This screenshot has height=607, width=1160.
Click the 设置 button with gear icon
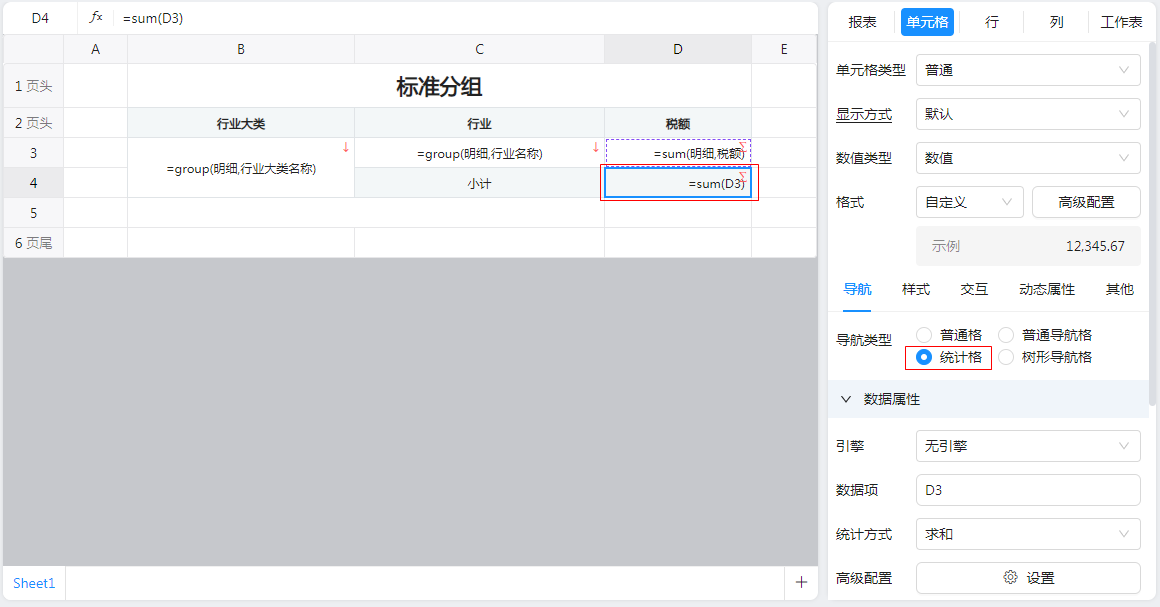[1028, 578]
